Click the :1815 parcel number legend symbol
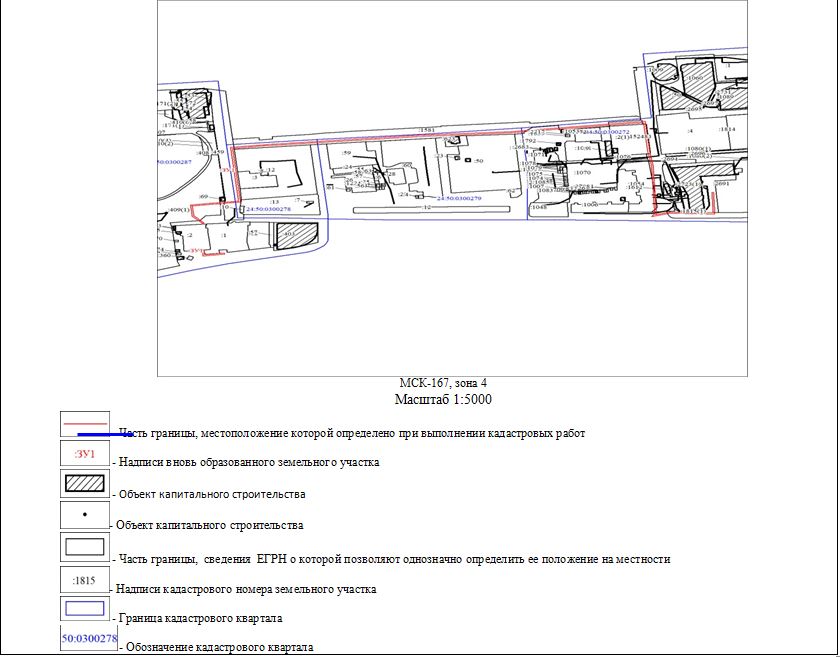This screenshot has width=840, height=657. 85,580
